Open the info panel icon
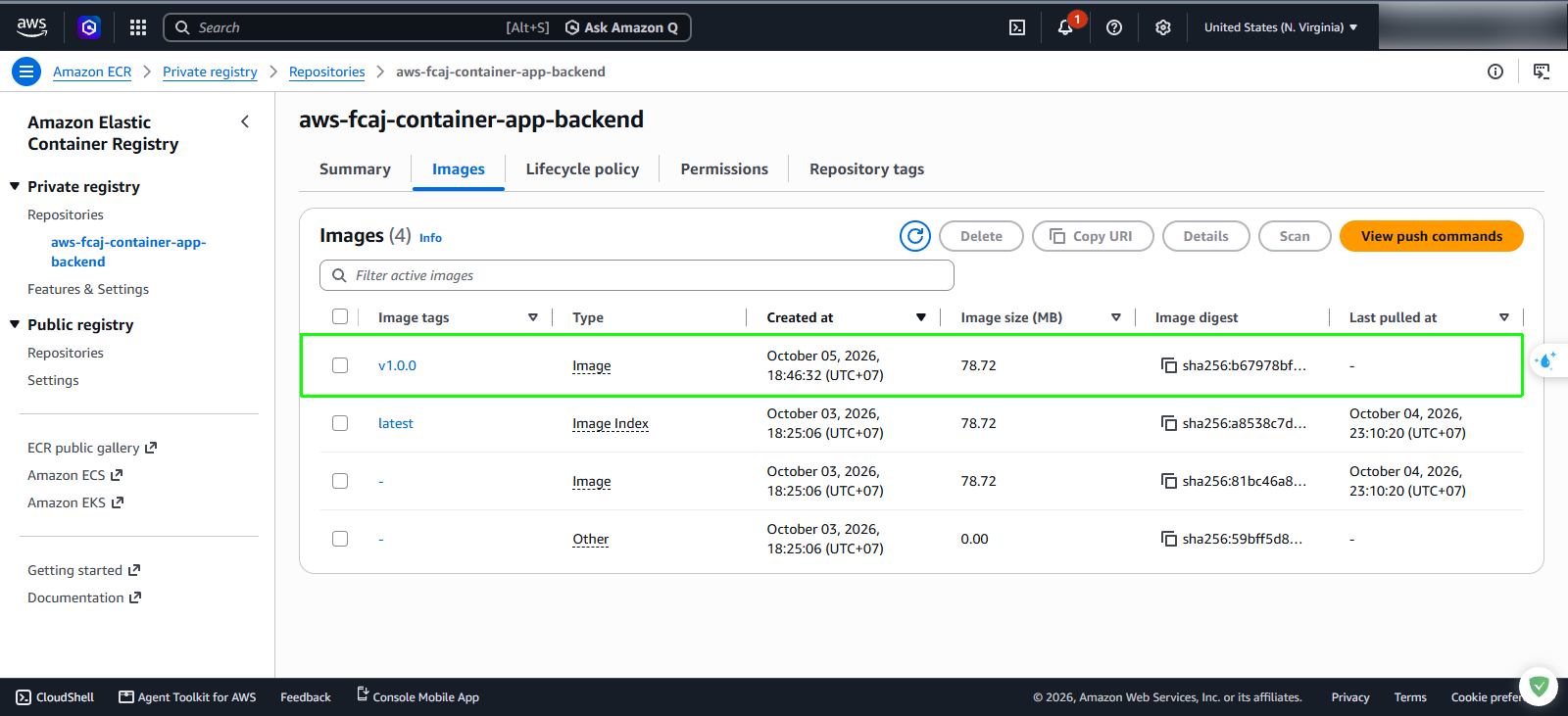This screenshot has width=1568, height=716. point(1495,72)
